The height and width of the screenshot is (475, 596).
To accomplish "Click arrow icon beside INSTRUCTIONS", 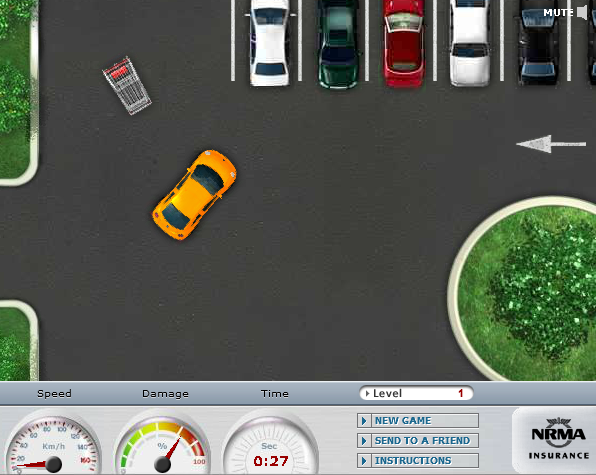I will (x=364, y=461).
